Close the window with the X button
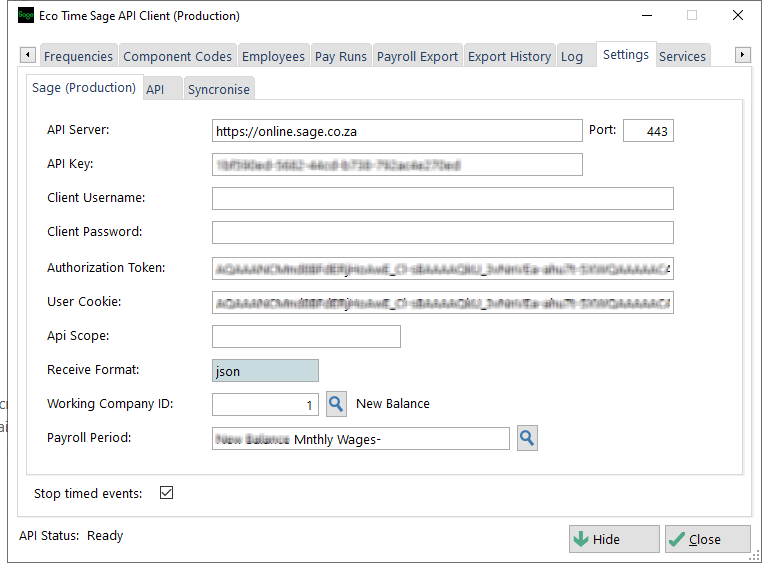 coord(738,15)
